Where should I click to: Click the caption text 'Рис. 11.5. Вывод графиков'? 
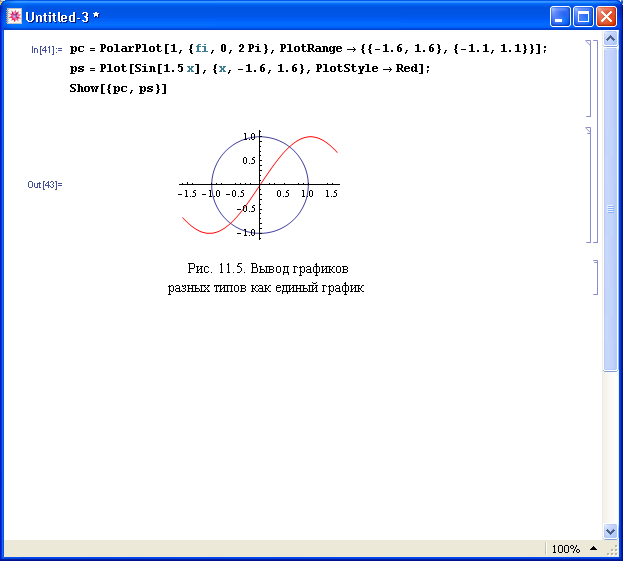pos(268,269)
